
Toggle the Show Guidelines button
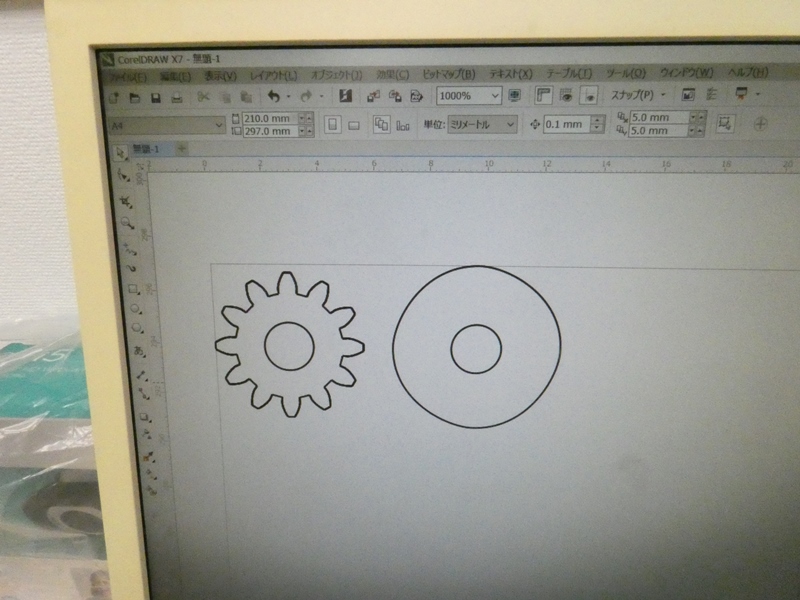click(589, 95)
